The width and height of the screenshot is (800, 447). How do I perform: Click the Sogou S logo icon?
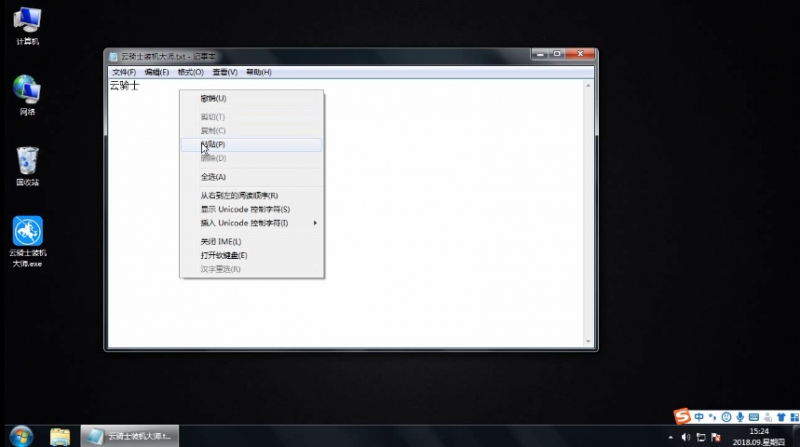(x=682, y=416)
